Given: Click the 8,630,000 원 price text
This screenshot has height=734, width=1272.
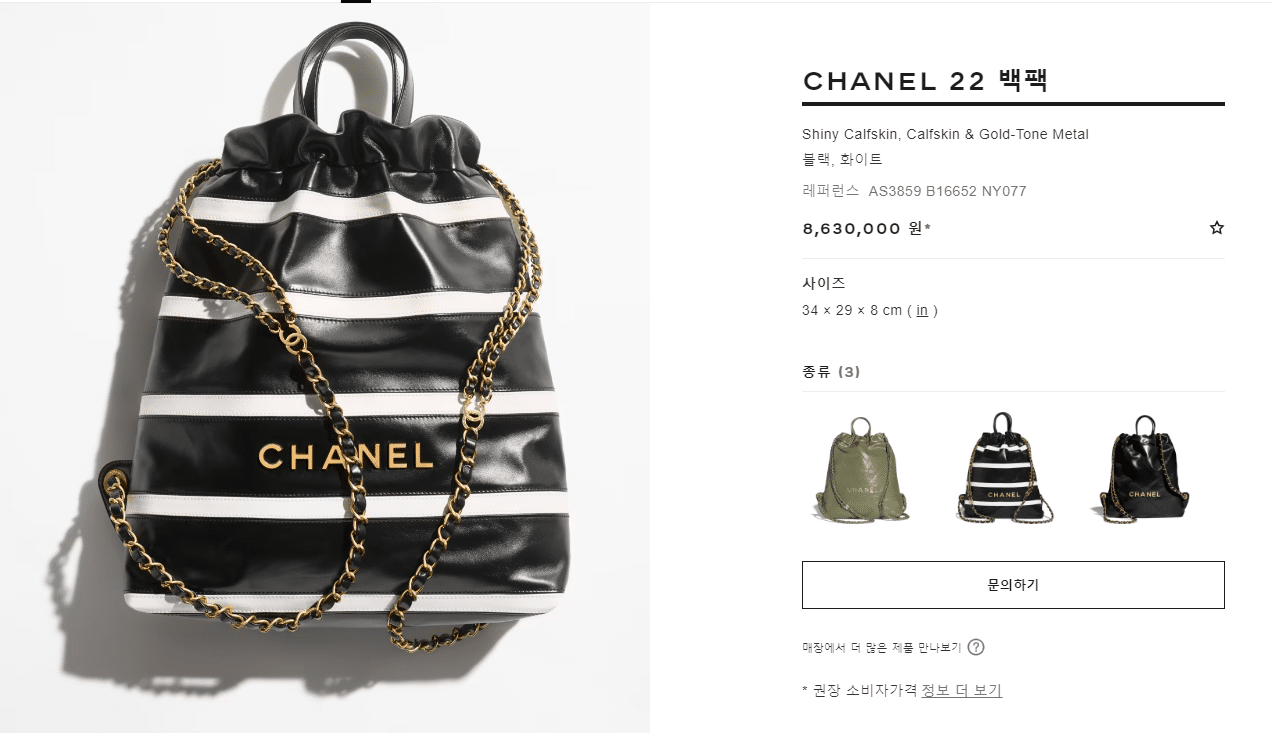Looking at the screenshot, I should 866,228.
